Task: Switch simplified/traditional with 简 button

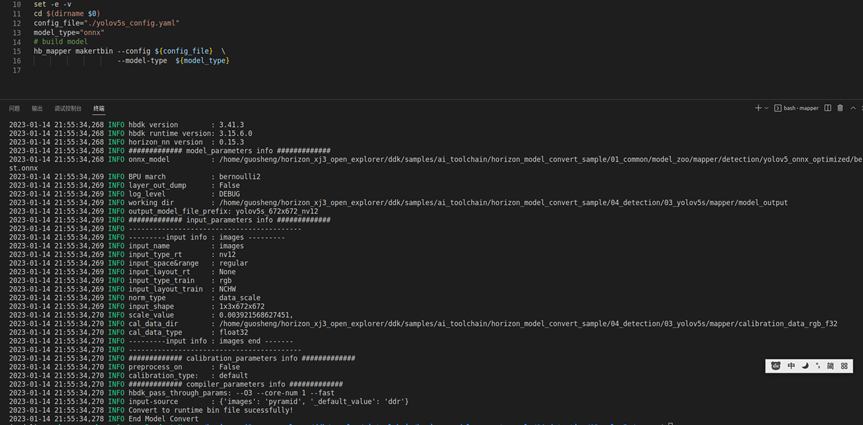Action: click(x=830, y=366)
